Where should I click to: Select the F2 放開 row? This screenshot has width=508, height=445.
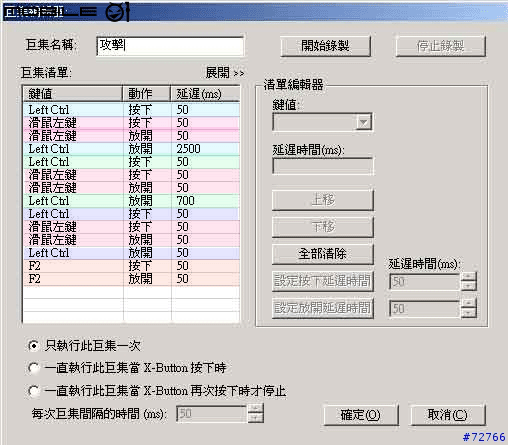coord(132,279)
